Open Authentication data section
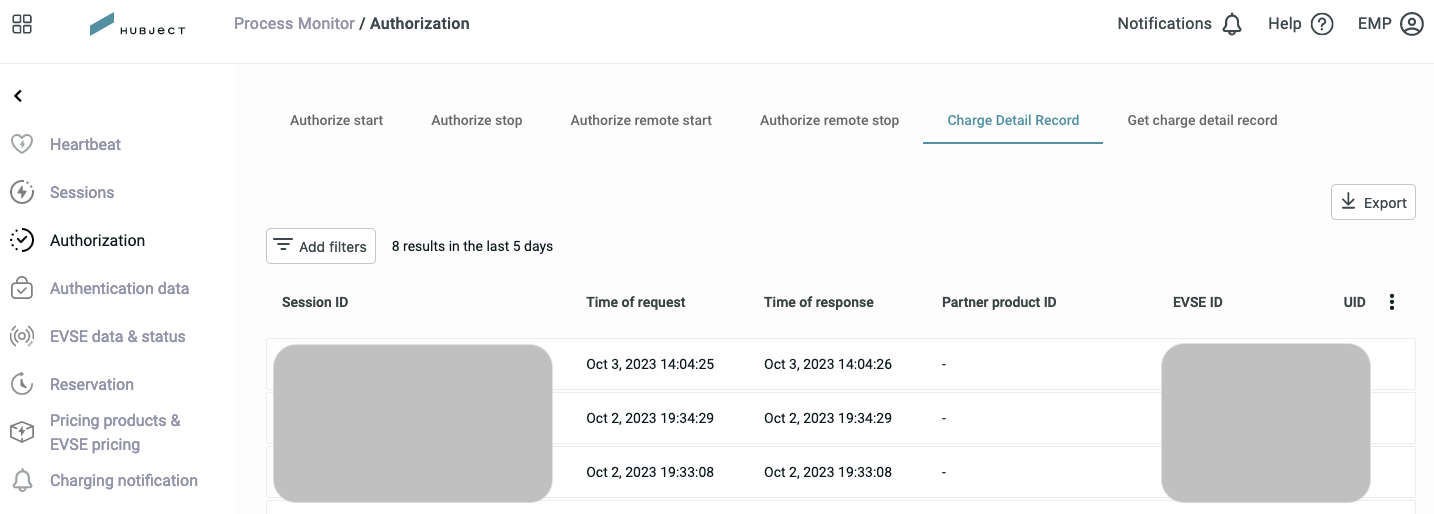Image resolution: width=1434 pixels, height=514 pixels. coord(119,288)
